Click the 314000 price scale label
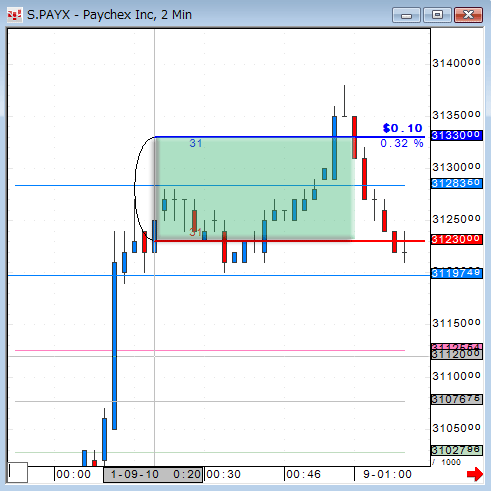 click(456, 63)
